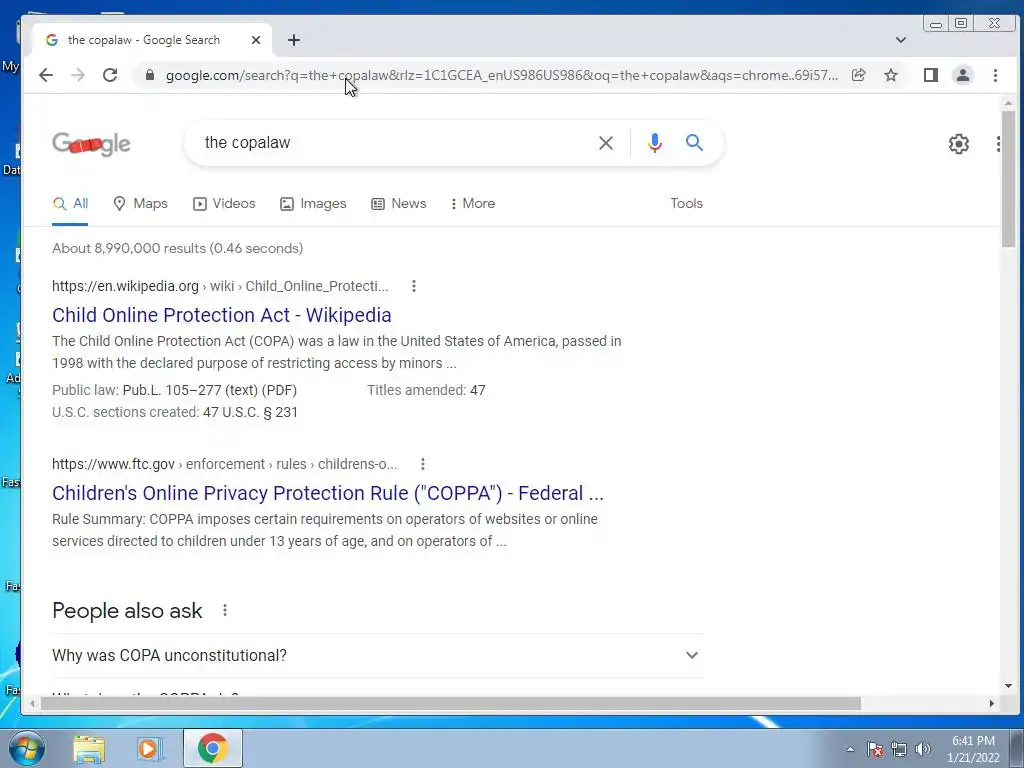The height and width of the screenshot is (768, 1024).
Task: Click the blue magnifier search button
Action: point(694,142)
